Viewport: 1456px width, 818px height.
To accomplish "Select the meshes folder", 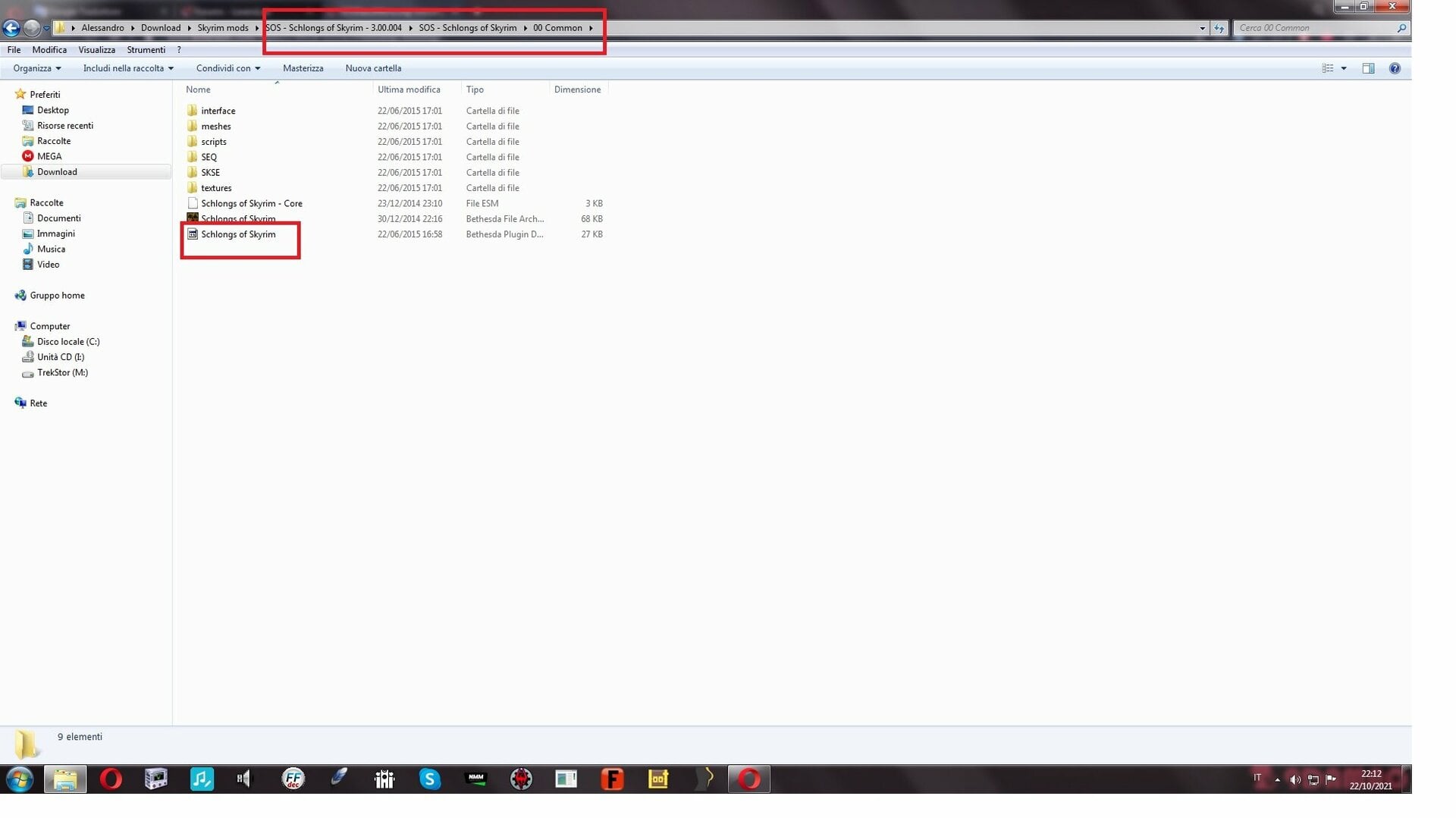I will 215,127.
